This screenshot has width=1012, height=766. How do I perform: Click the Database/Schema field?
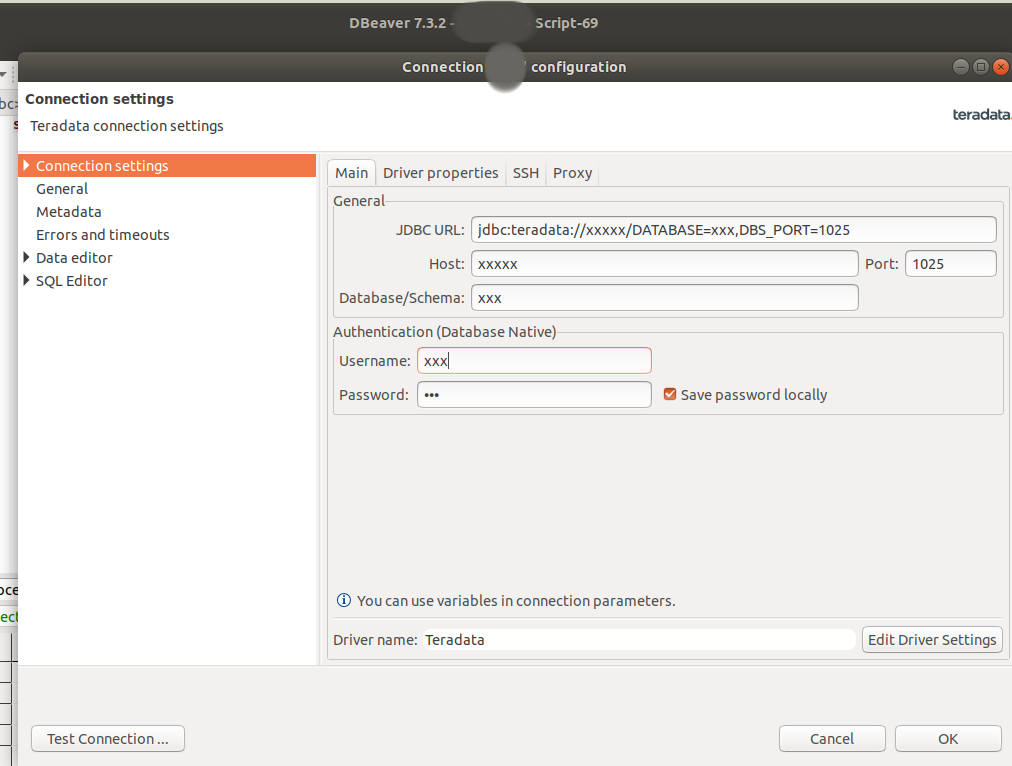click(x=665, y=297)
